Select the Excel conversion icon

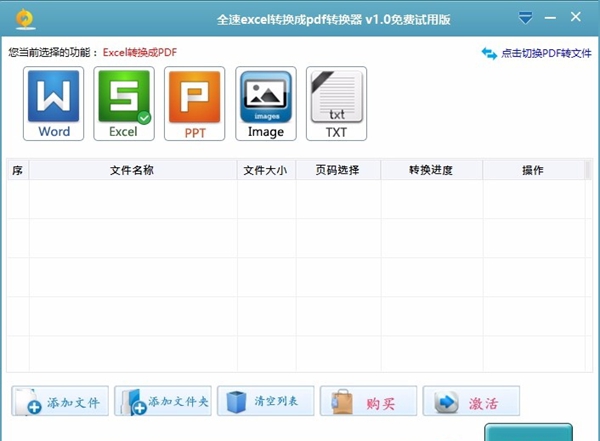[124, 103]
